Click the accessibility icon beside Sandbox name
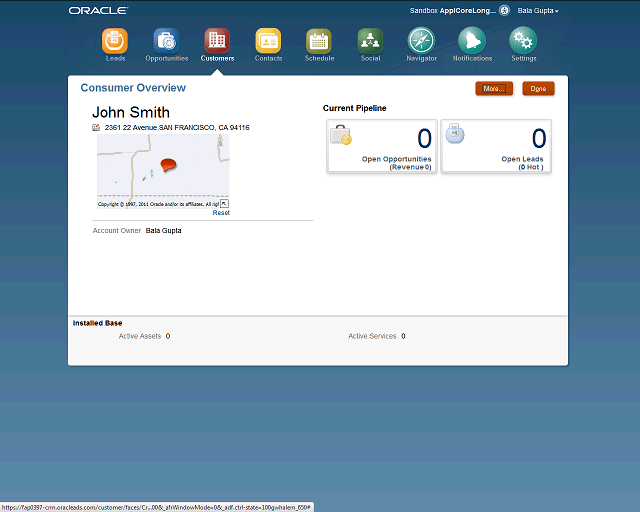Image resolution: width=640 pixels, height=512 pixels. (x=504, y=10)
